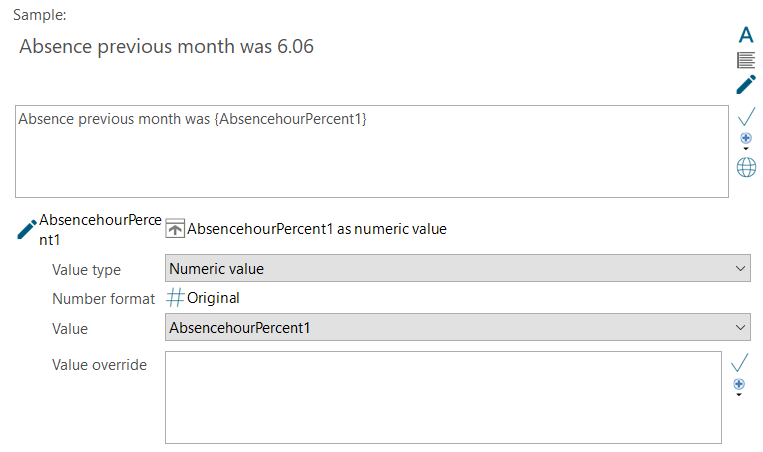763x452 pixels.
Task: Expand small arrow under template insert icon
Action: coord(745,149)
